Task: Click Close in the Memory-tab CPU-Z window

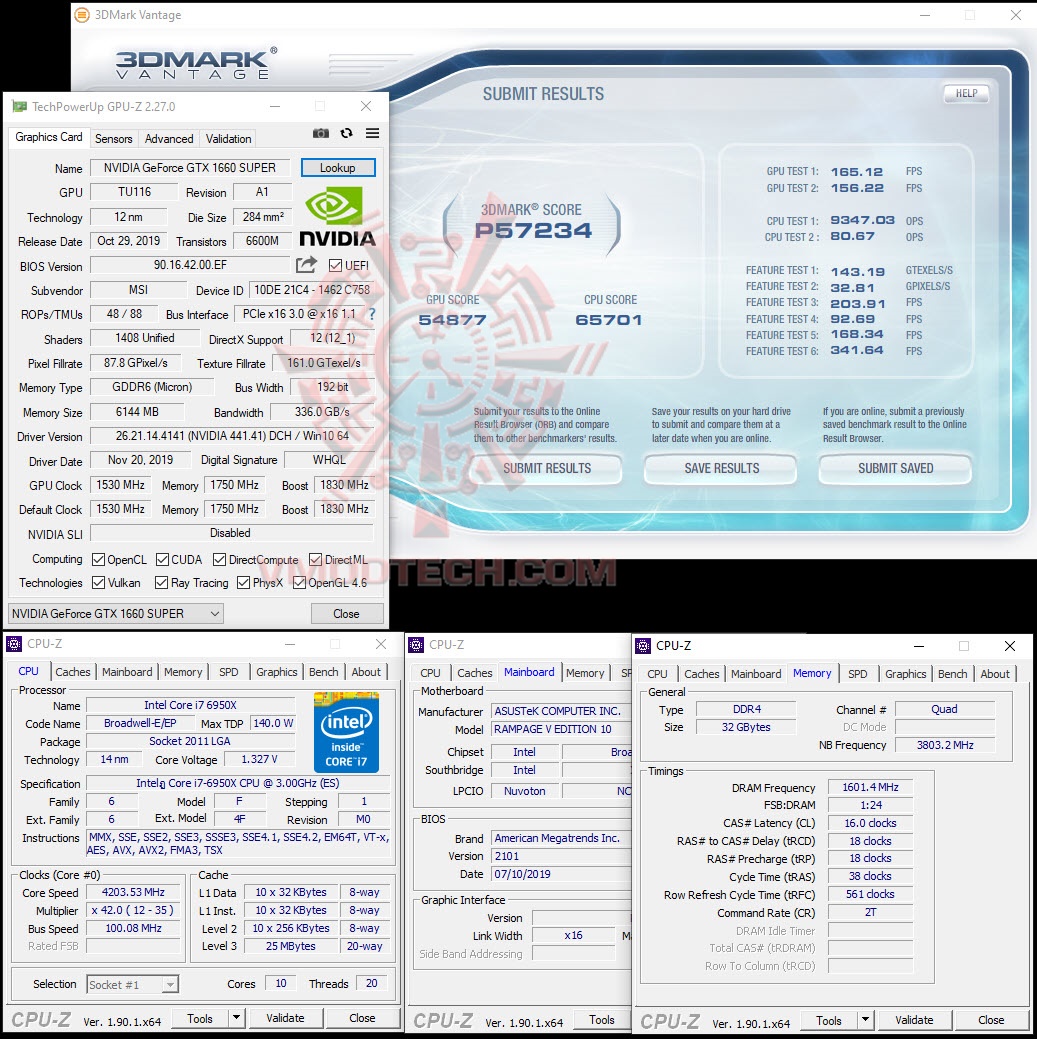Action: [x=991, y=1020]
